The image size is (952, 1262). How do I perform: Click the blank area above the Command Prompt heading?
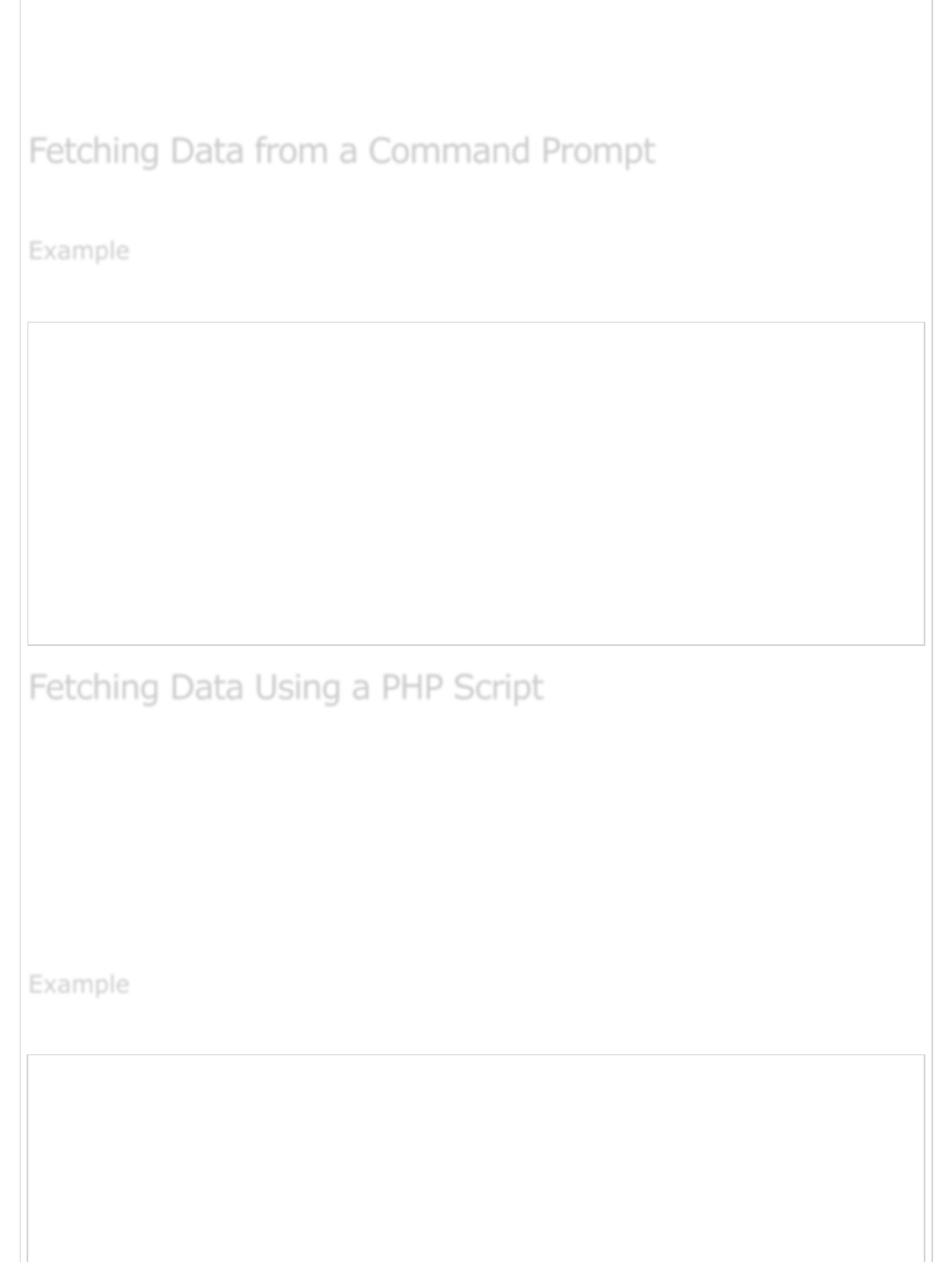pyautogui.click(x=476, y=60)
